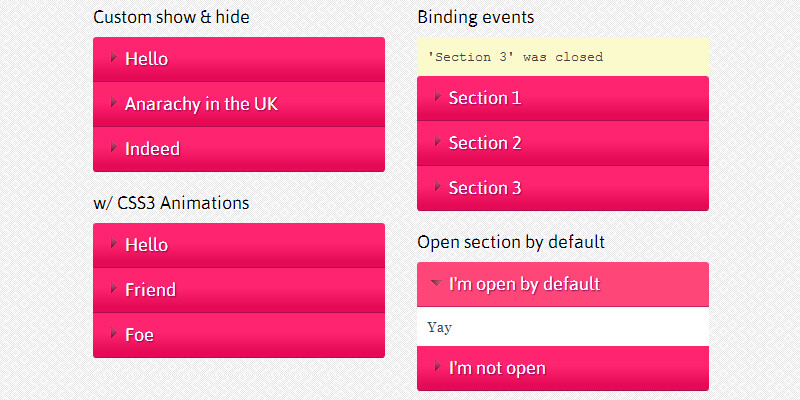This screenshot has width=800, height=400.
Task: Click the 'Section 3' was closed message box
Action: click(562, 57)
